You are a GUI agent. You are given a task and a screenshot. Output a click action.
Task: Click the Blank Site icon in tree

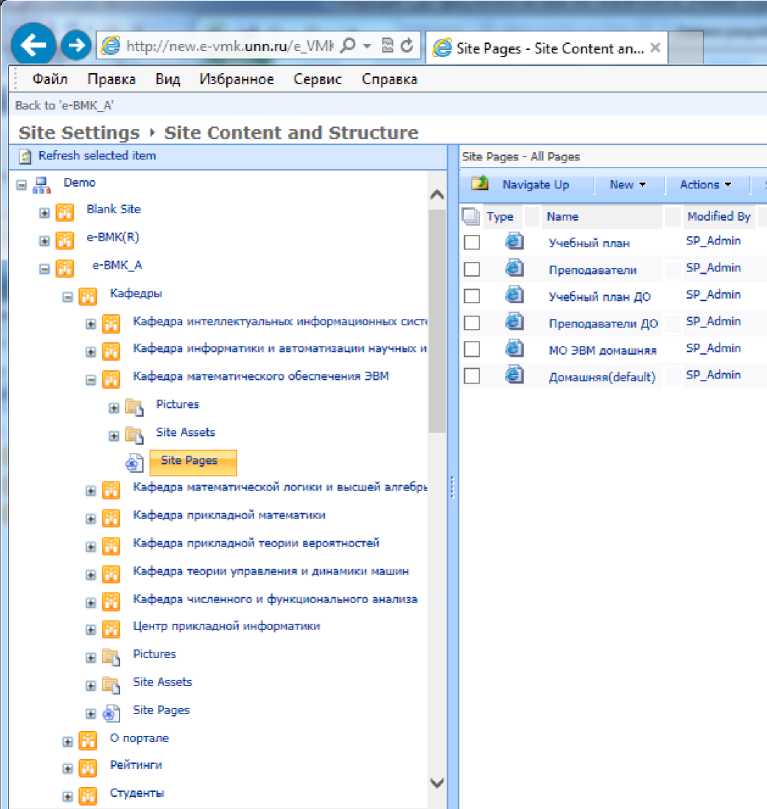(x=65, y=211)
